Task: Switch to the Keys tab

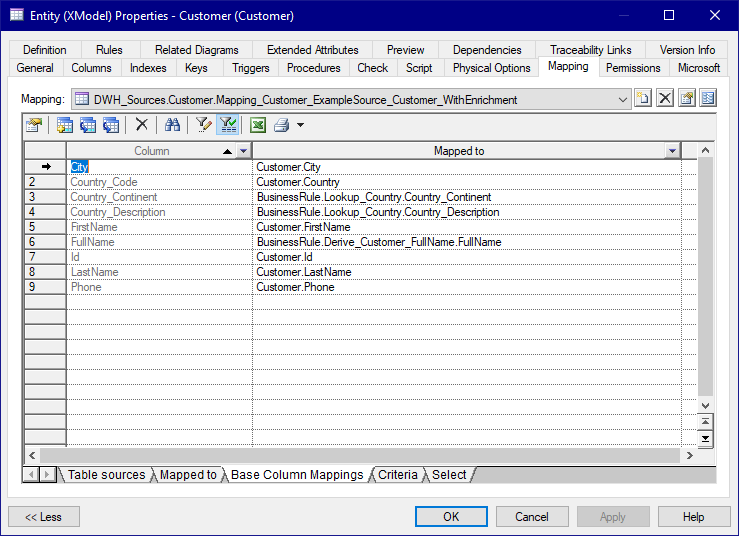Action: coord(196,68)
